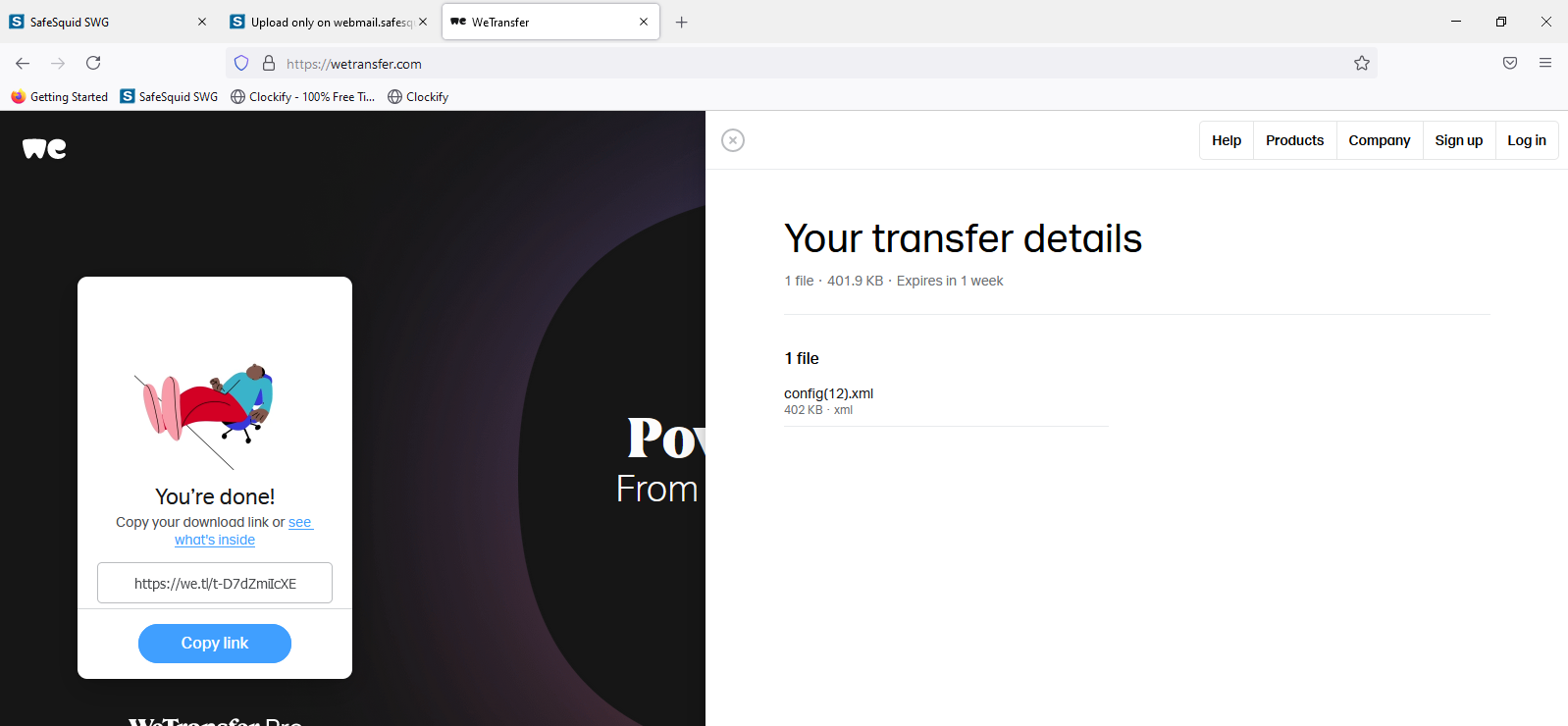Click the Copy link button
This screenshot has width=1568, height=726.
pos(214,643)
